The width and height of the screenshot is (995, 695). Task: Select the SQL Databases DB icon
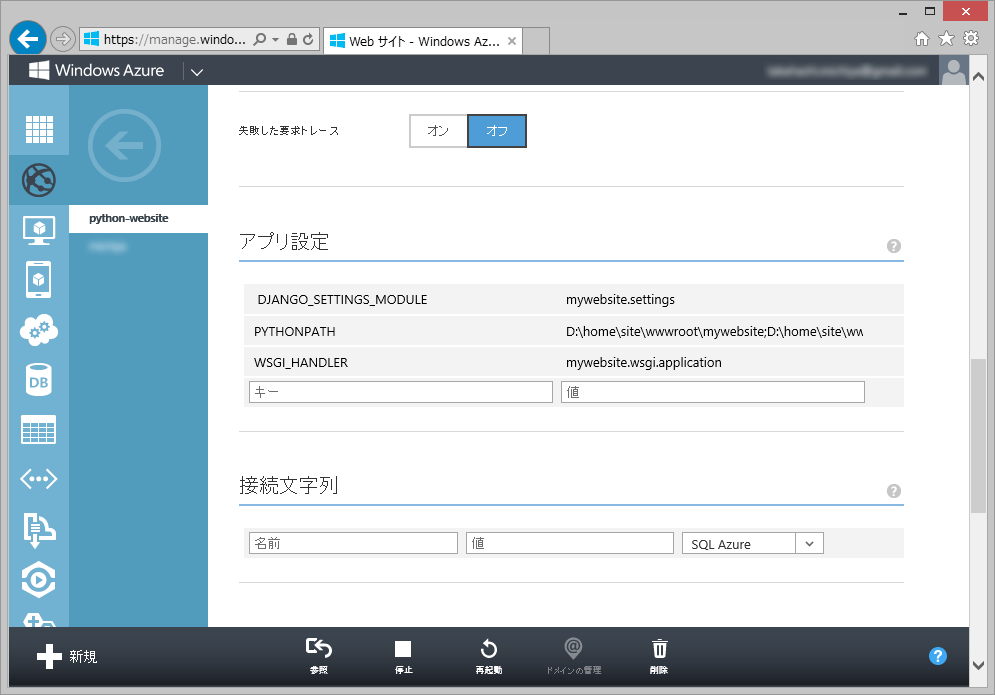pos(39,380)
